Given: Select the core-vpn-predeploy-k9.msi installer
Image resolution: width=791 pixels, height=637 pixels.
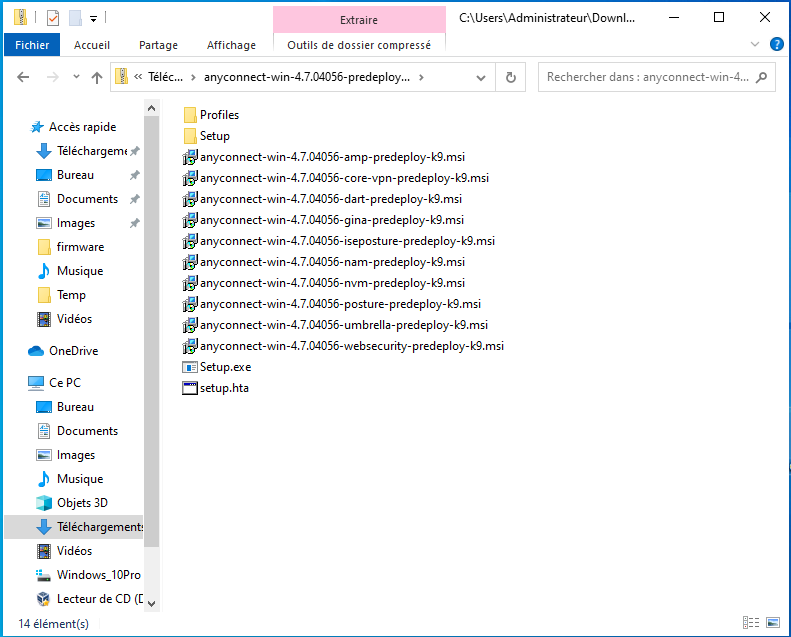Looking at the screenshot, I should coord(344,178).
